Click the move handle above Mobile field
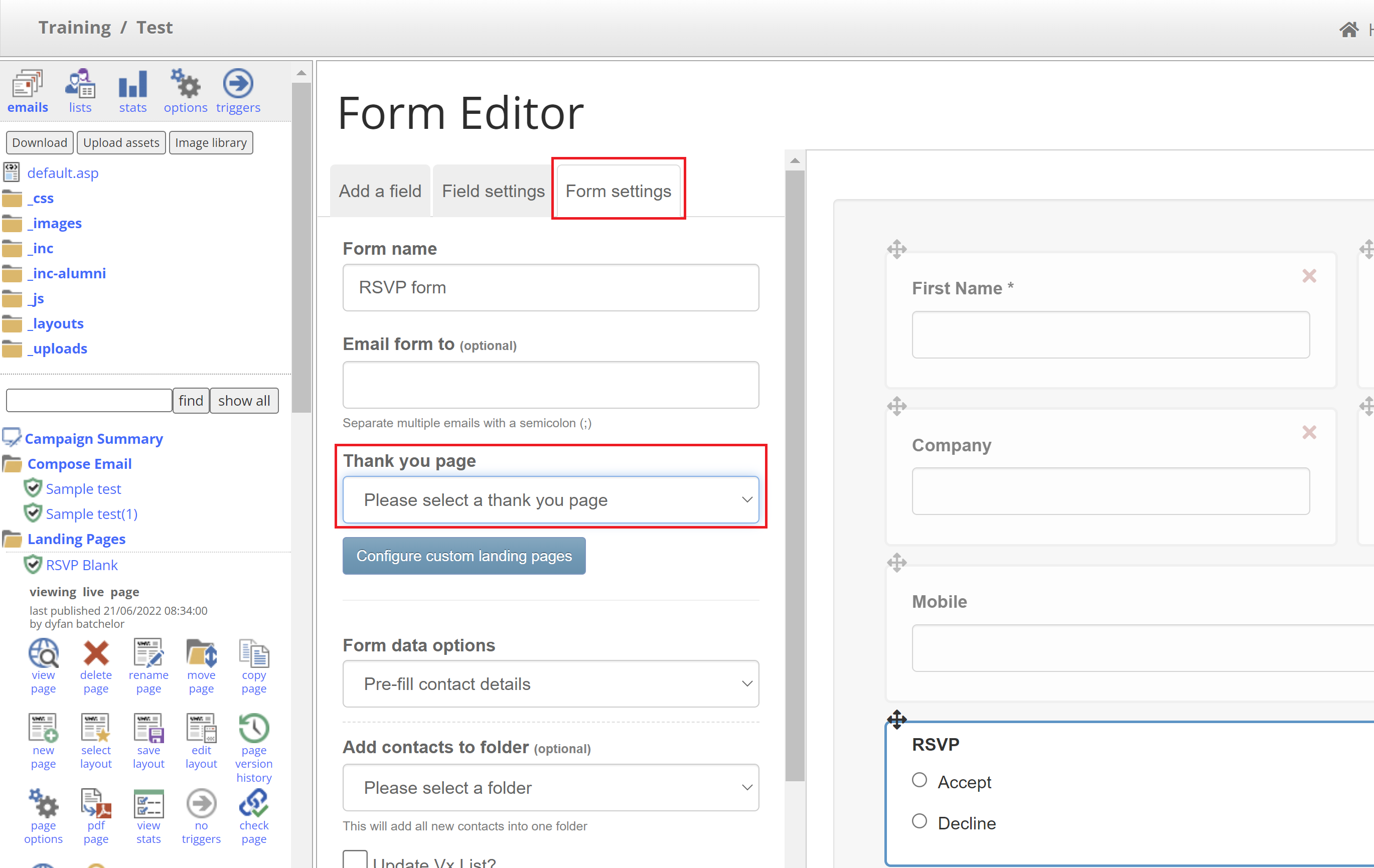The width and height of the screenshot is (1374, 868). pyautogui.click(x=897, y=562)
